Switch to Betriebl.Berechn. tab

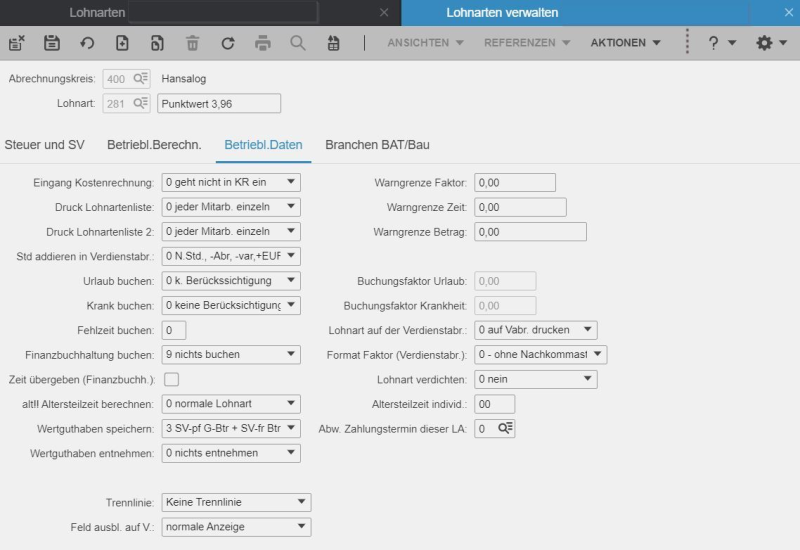pos(154,145)
